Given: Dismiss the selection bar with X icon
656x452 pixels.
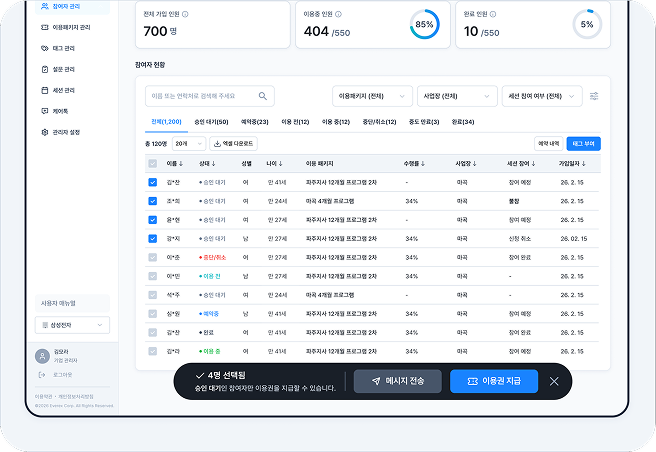Looking at the screenshot, I should tap(554, 381).
